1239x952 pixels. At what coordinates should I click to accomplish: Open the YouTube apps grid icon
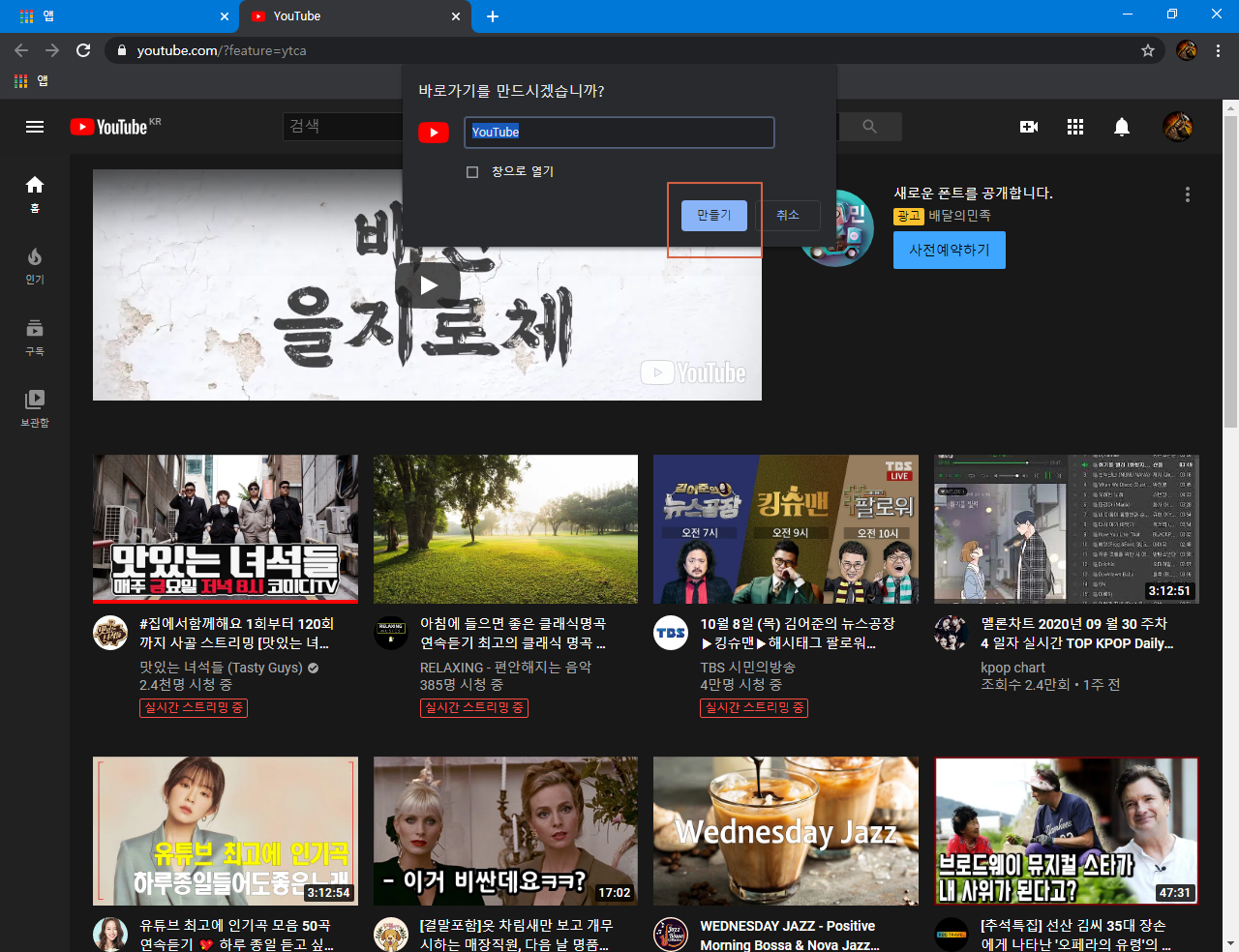[1075, 127]
